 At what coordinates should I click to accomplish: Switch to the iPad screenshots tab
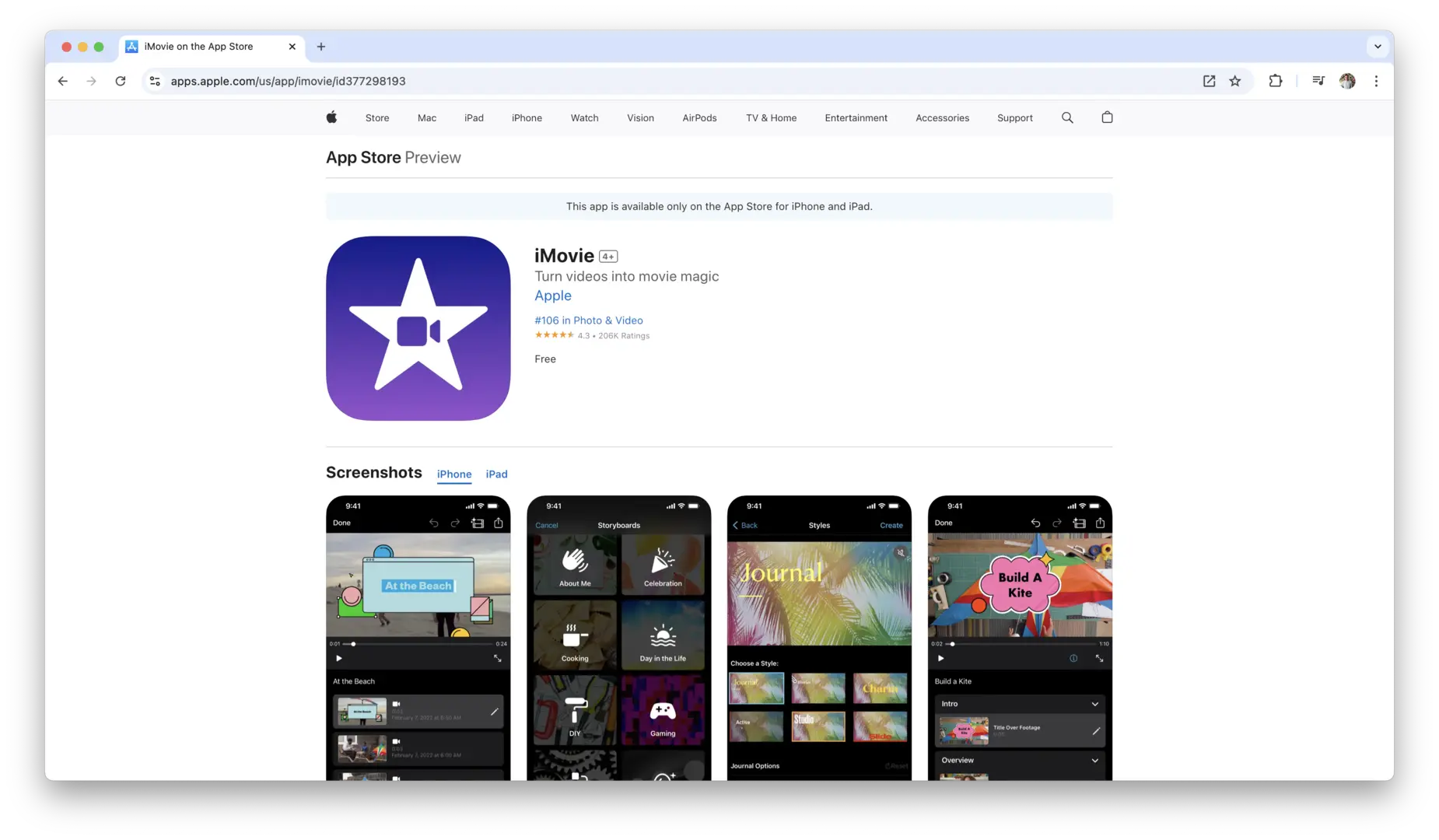tap(496, 474)
